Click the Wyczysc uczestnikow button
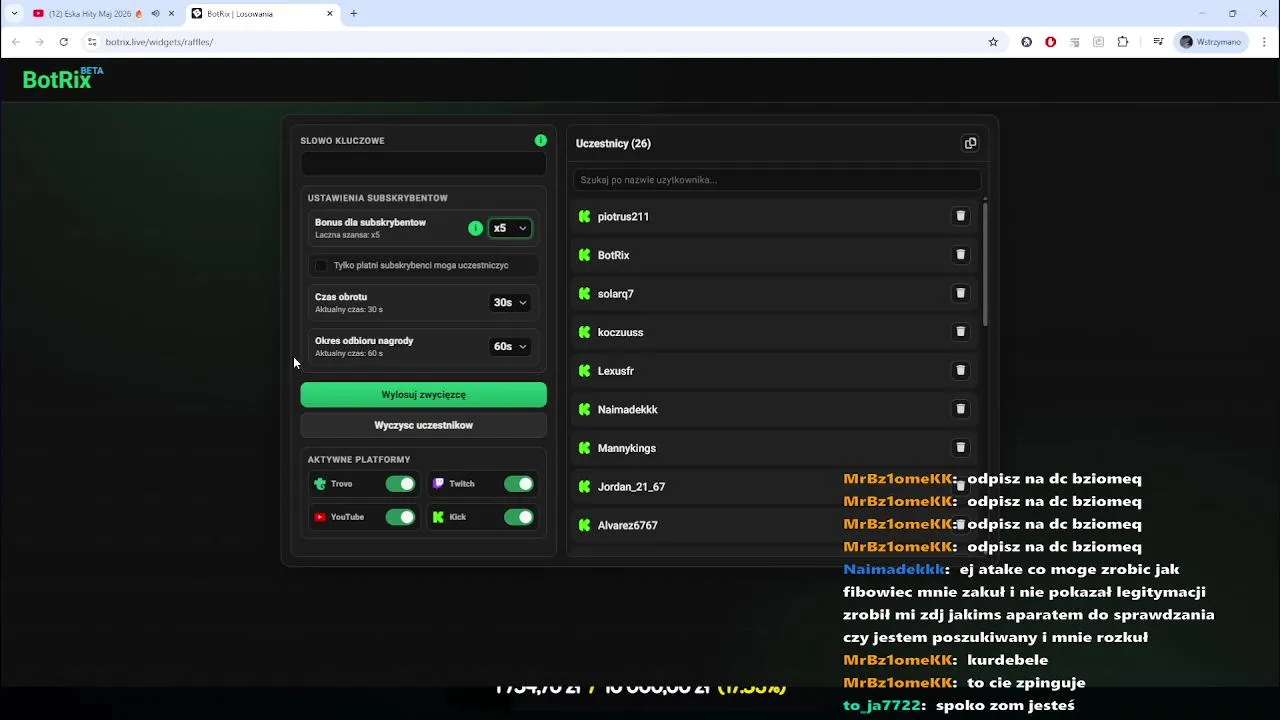Image resolution: width=1280 pixels, height=720 pixels. coord(423,425)
